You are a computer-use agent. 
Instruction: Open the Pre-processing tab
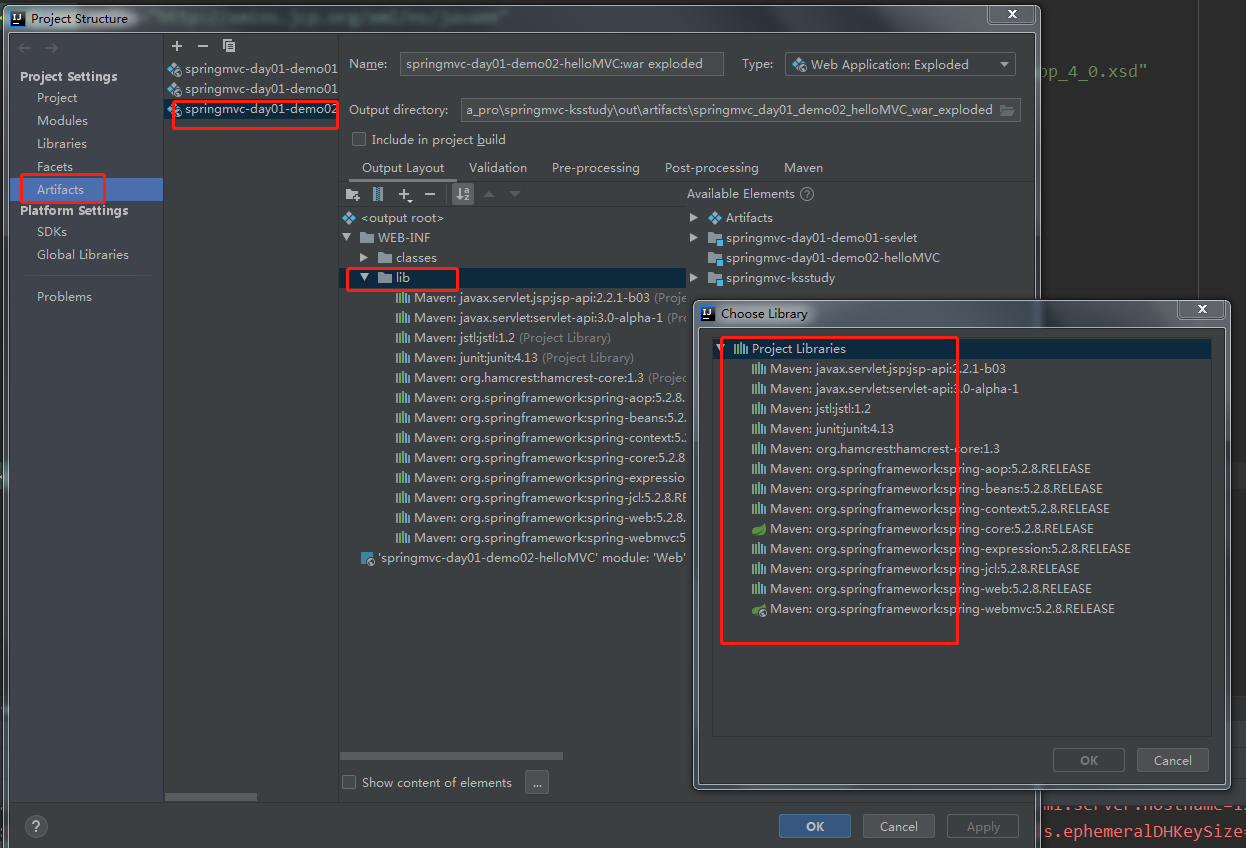tap(596, 168)
